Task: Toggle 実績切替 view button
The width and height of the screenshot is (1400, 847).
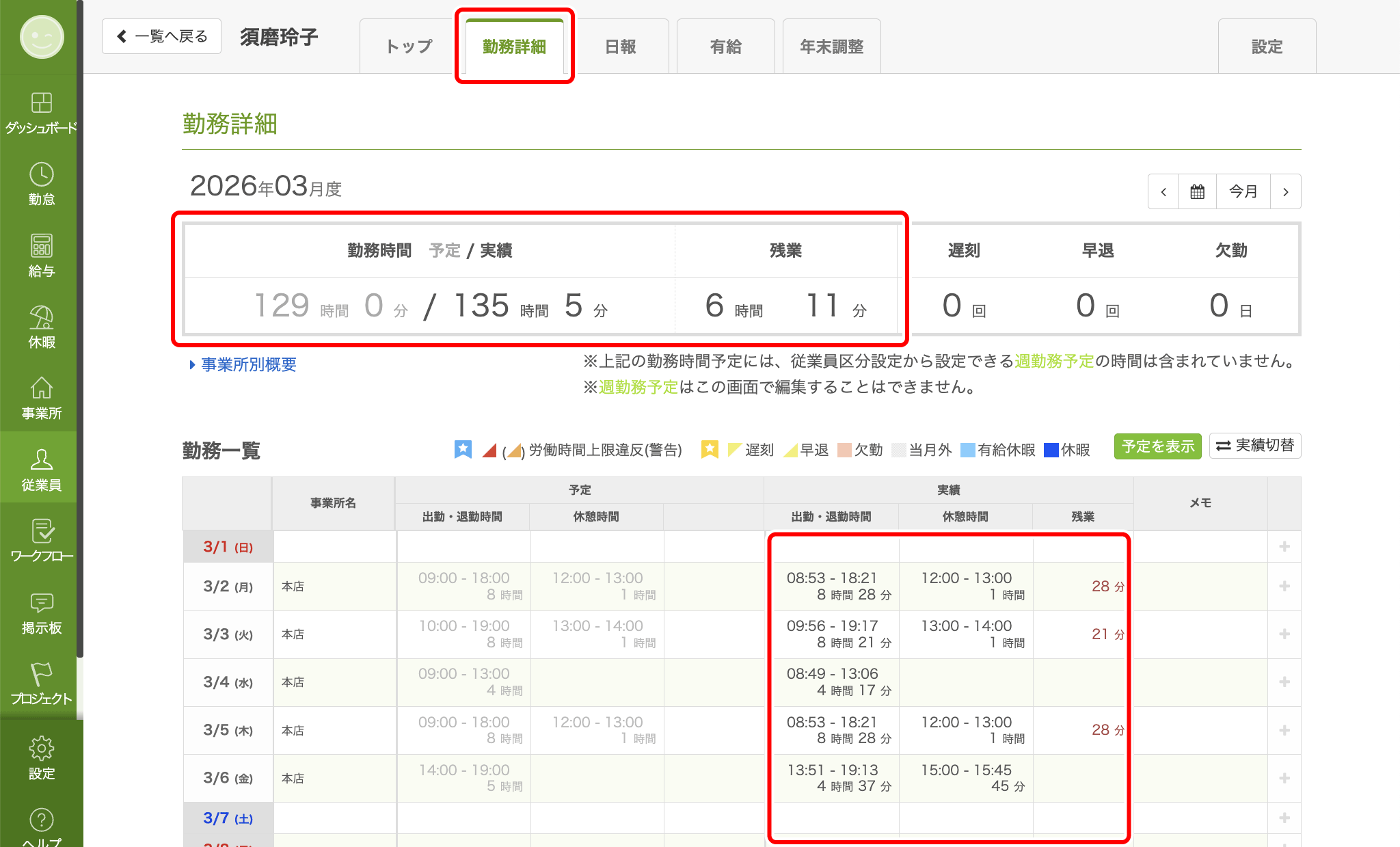Action: tap(1255, 446)
